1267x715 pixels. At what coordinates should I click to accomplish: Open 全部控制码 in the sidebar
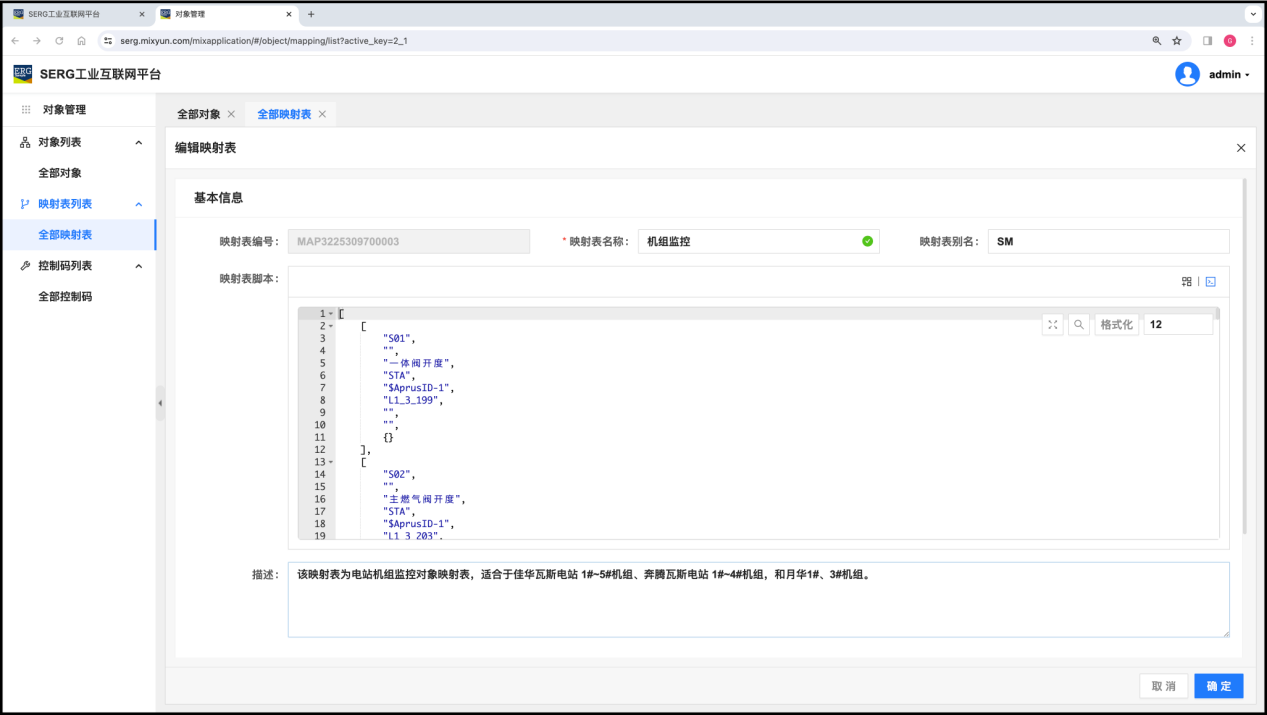point(65,297)
